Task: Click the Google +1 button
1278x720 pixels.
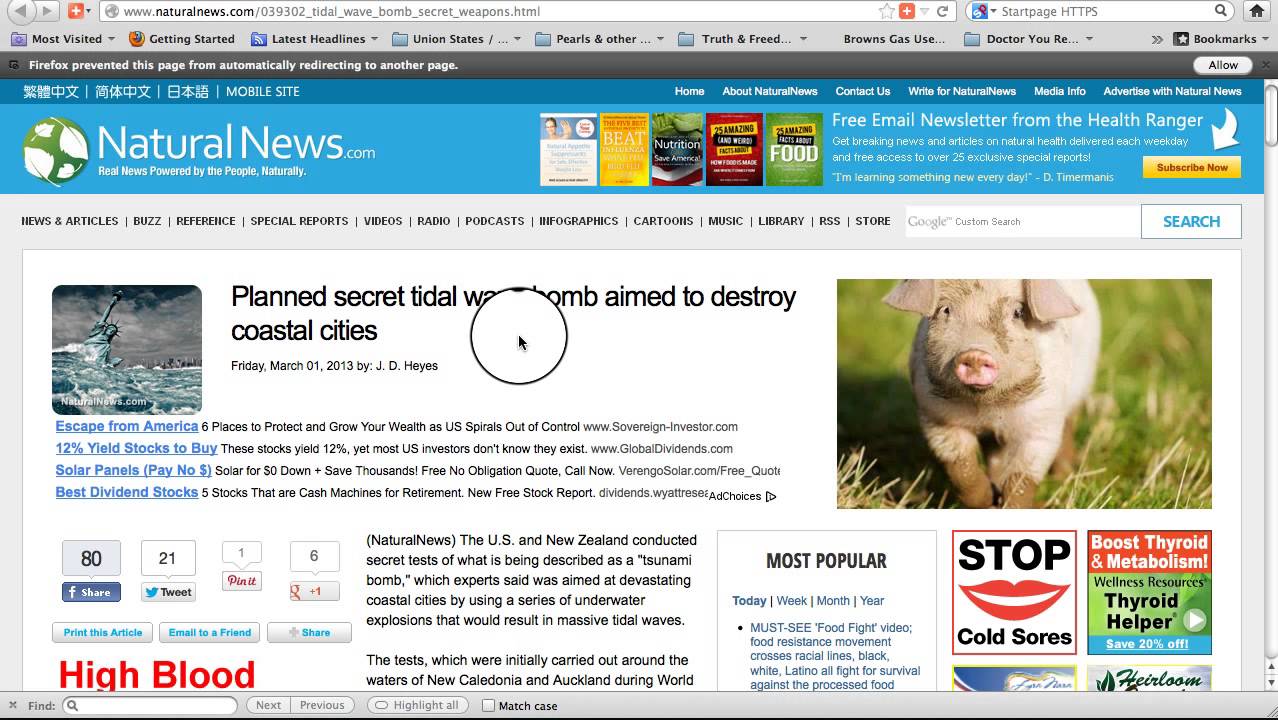Action: [314, 592]
